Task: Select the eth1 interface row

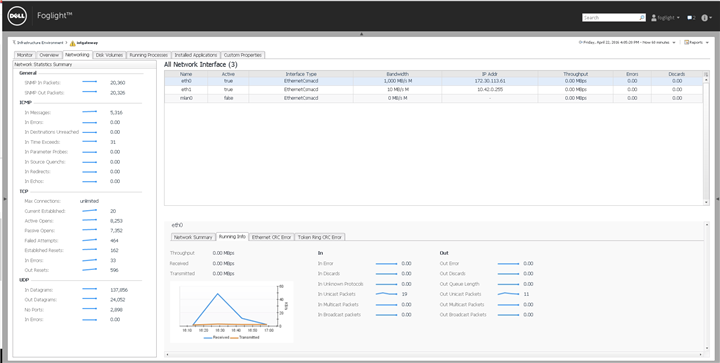Action: pos(434,89)
